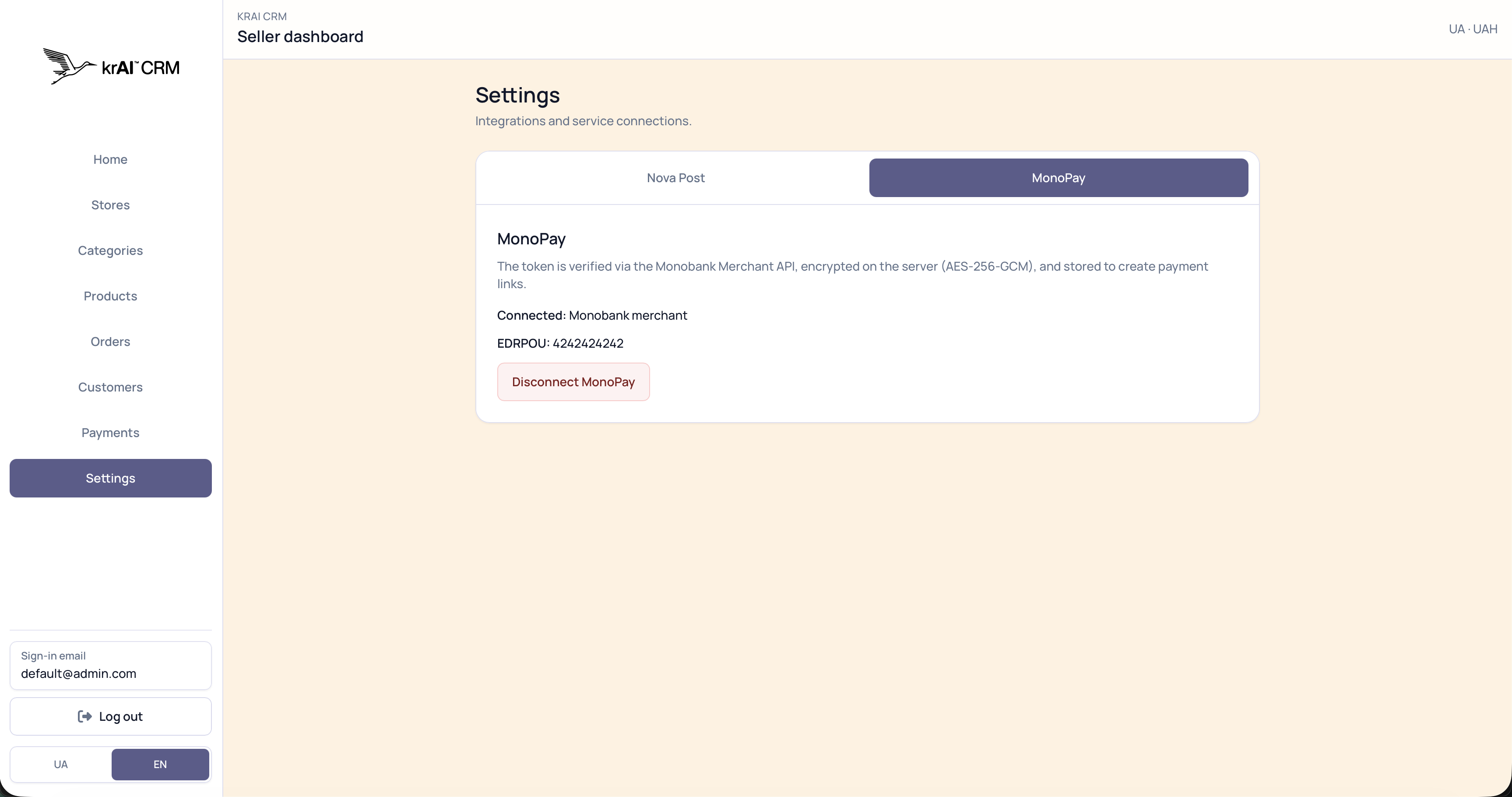Image resolution: width=1512 pixels, height=797 pixels.
Task: Open Payments in the sidebar
Action: pos(110,433)
